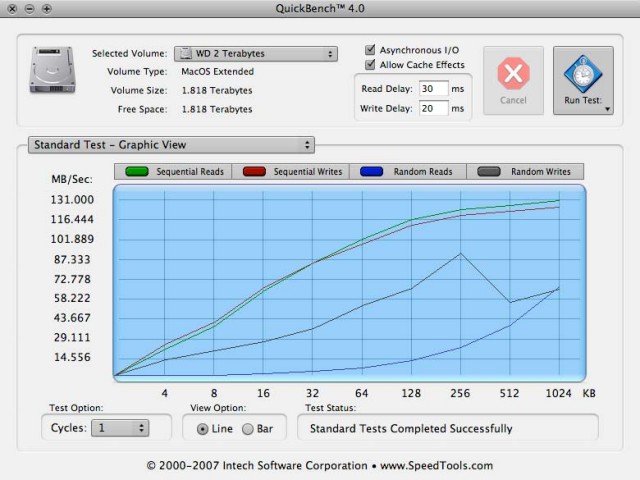Click the MB/Sec axis heading
The width and height of the screenshot is (640, 480).
tap(72, 179)
